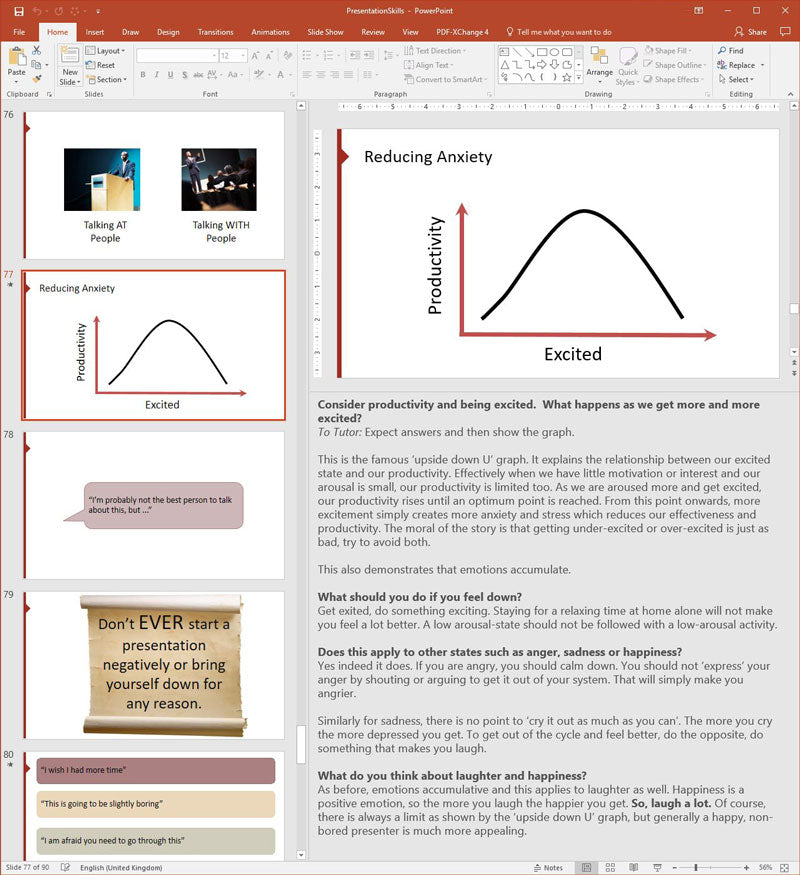800x875 pixels.
Task: Open the Arrange dropdown
Action: 600,66
